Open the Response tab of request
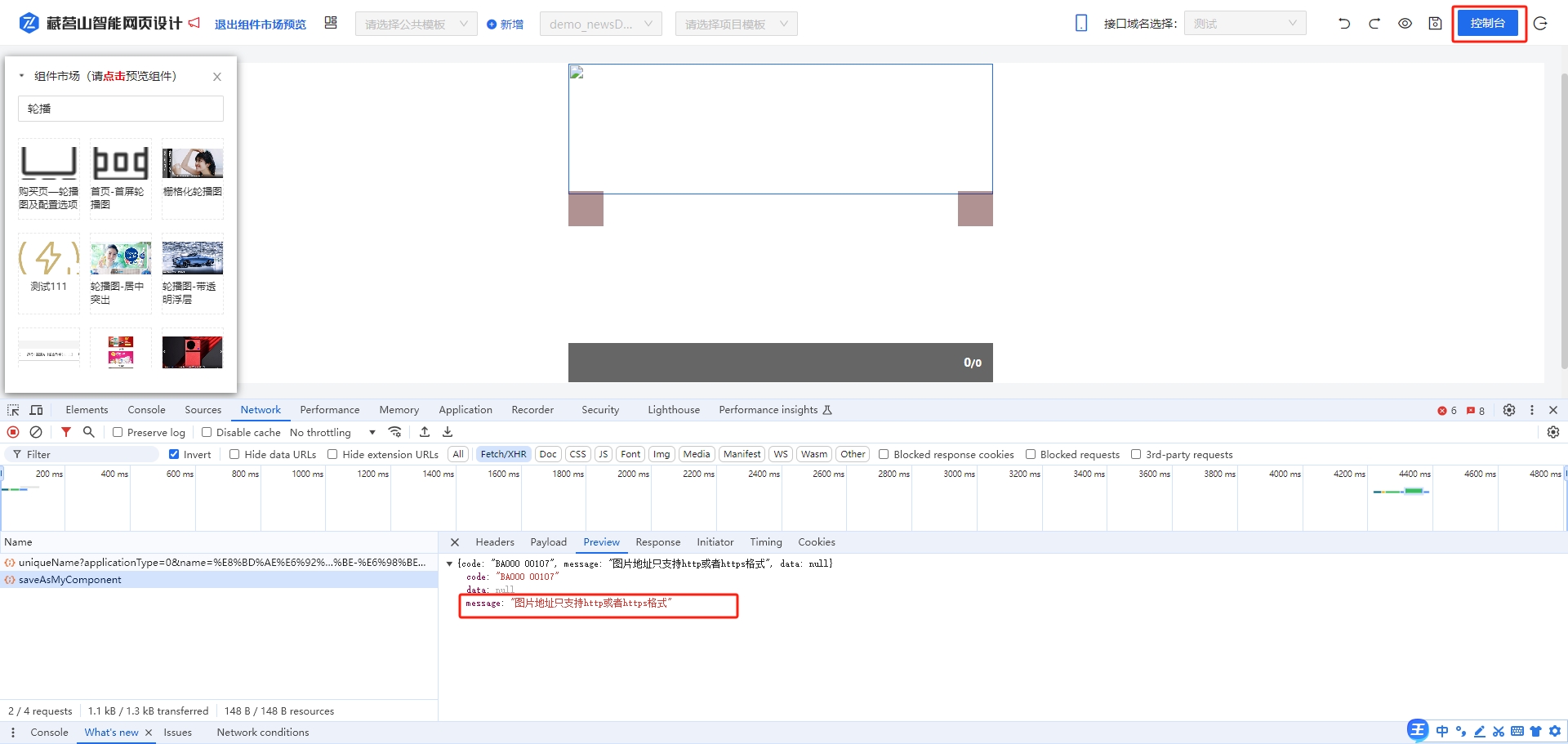 pos(658,542)
